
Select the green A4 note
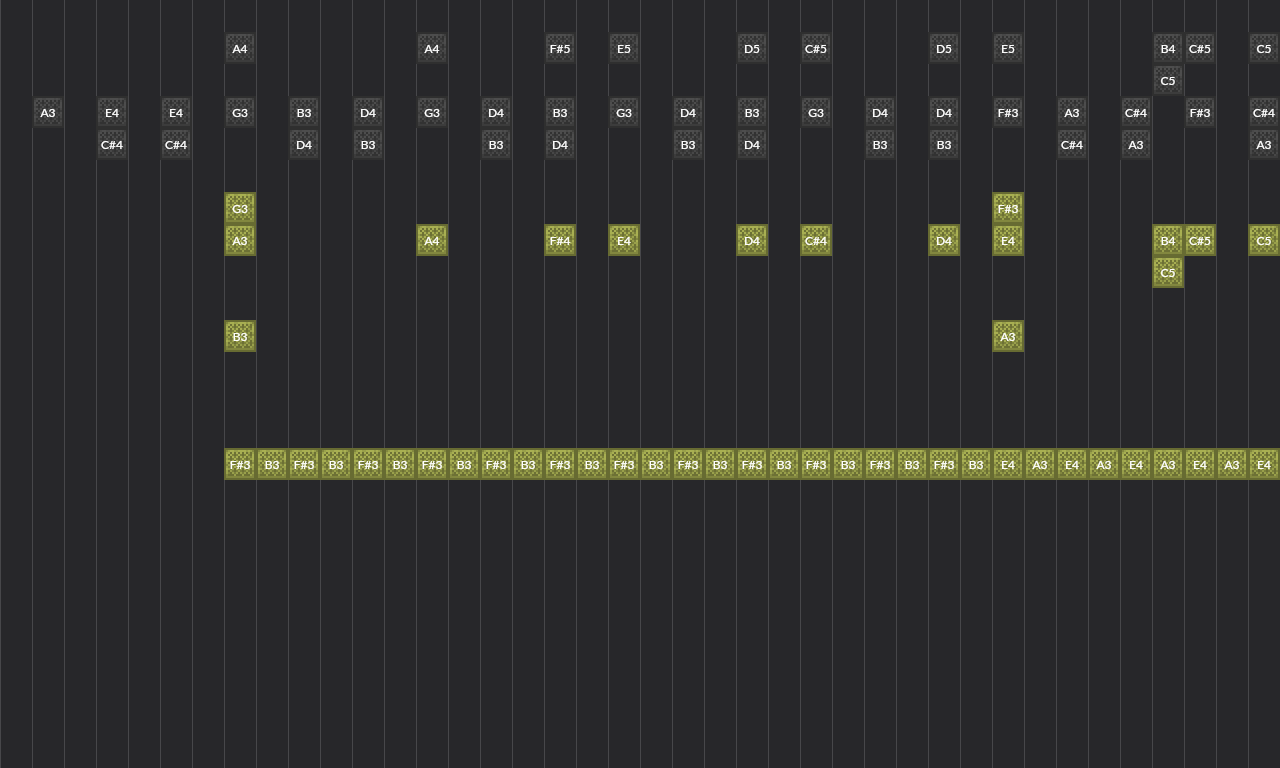click(x=432, y=240)
